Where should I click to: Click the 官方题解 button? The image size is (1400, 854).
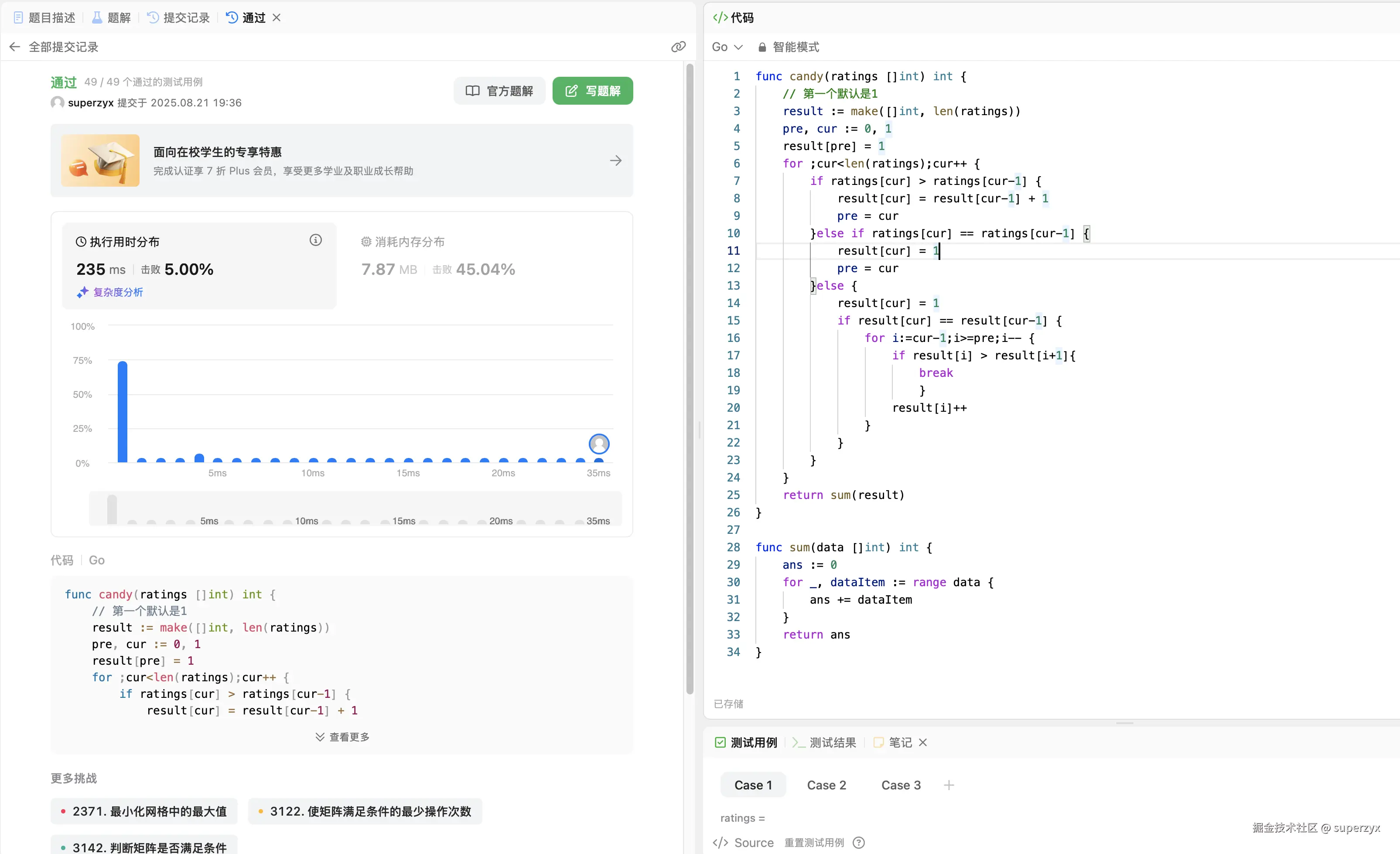coord(499,91)
